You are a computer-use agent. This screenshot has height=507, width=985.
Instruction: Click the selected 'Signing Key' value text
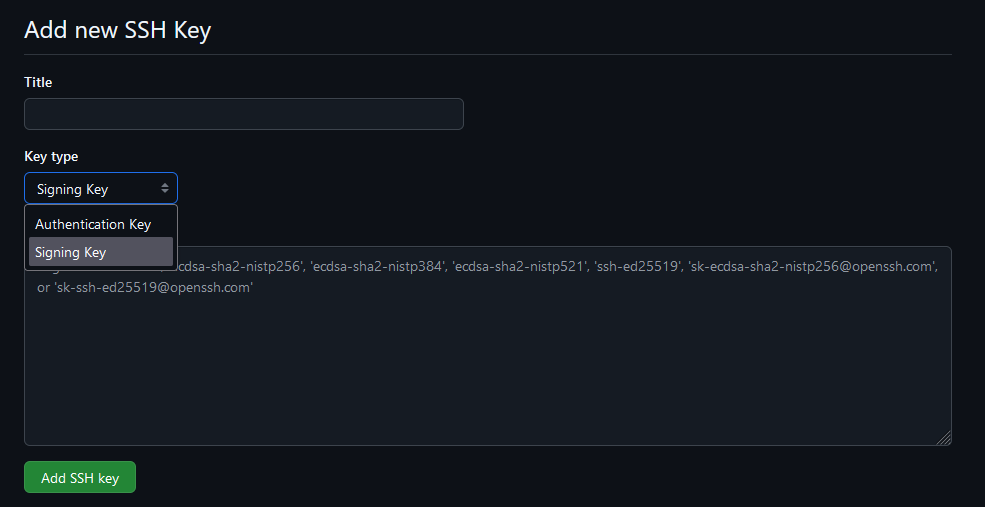pos(72,189)
